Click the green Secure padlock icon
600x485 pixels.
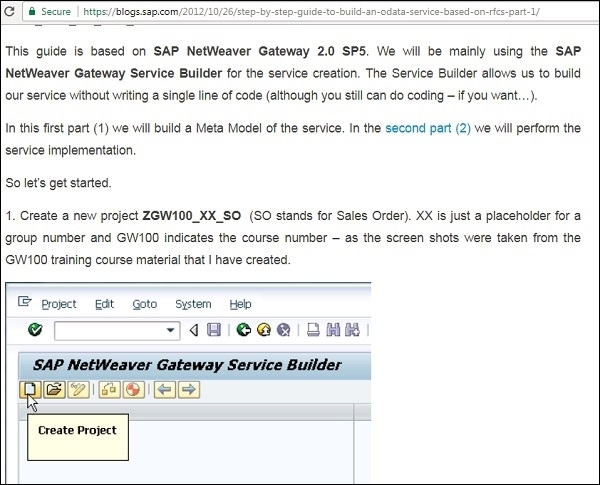pyautogui.click(x=32, y=11)
